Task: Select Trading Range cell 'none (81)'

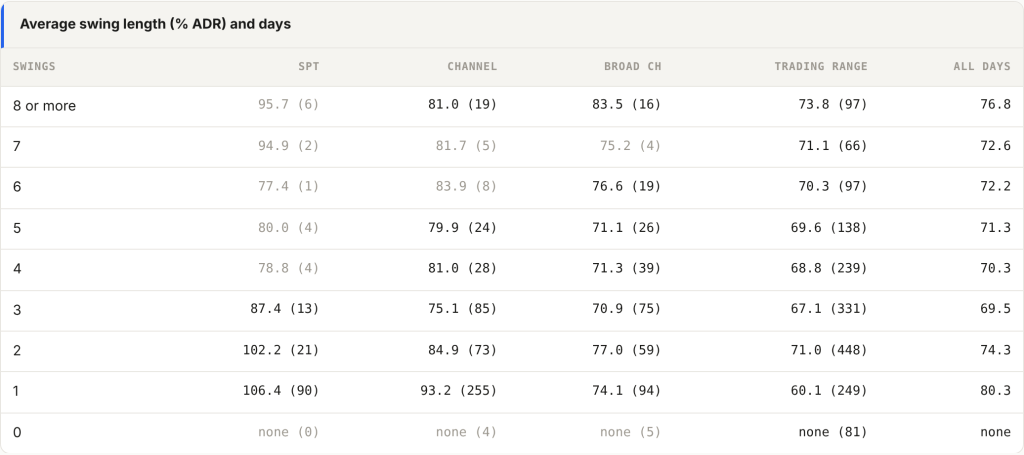Action: [833, 432]
